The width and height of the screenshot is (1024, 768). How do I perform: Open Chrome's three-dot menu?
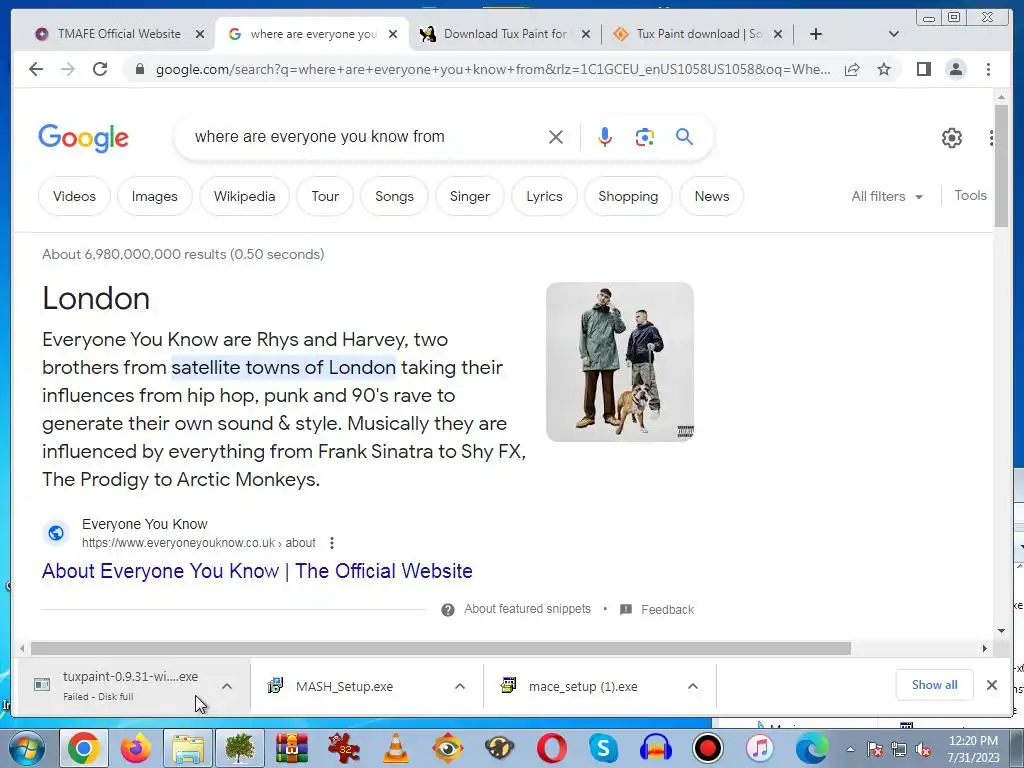click(x=988, y=69)
